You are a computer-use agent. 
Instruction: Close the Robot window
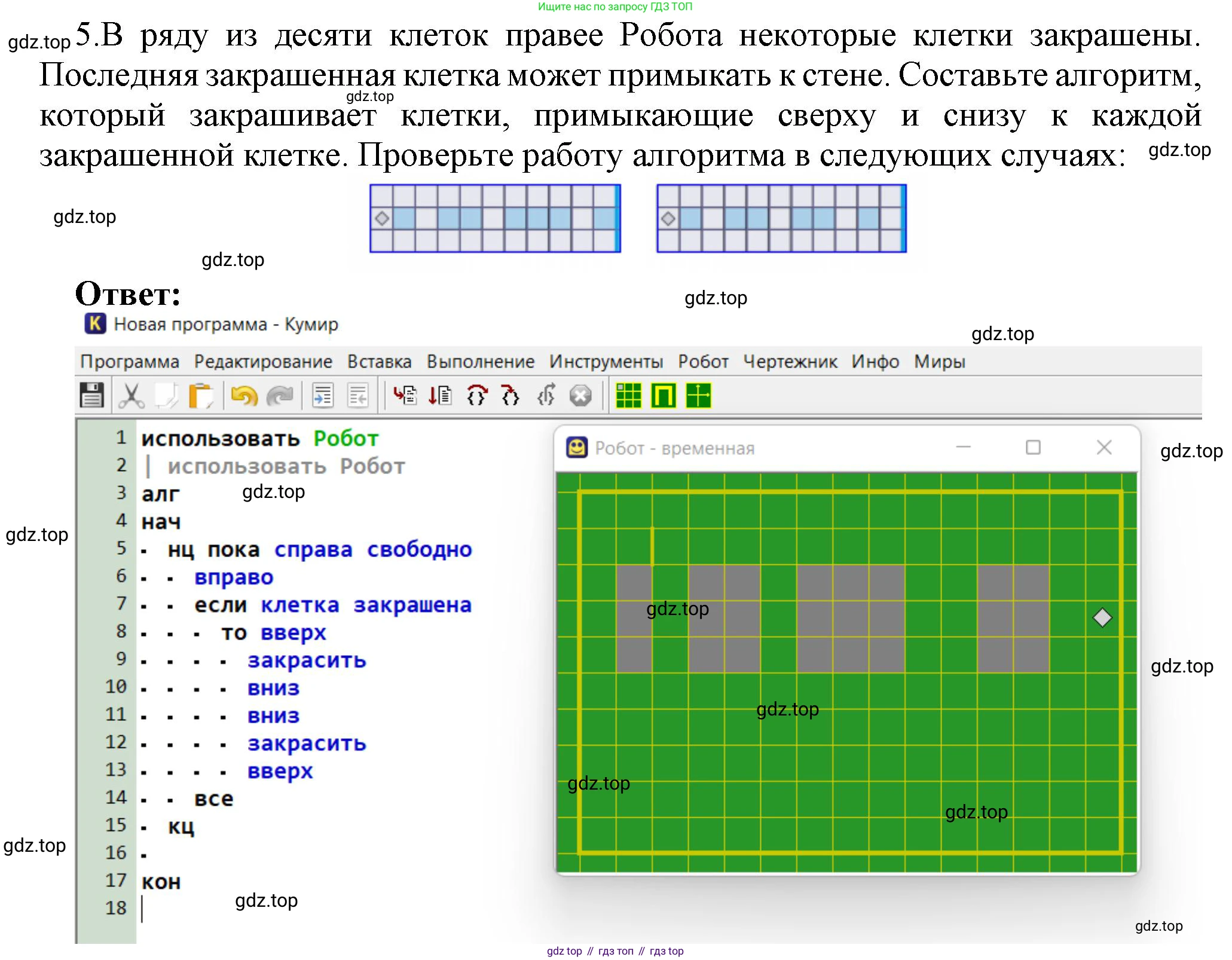coord(1104,447)
